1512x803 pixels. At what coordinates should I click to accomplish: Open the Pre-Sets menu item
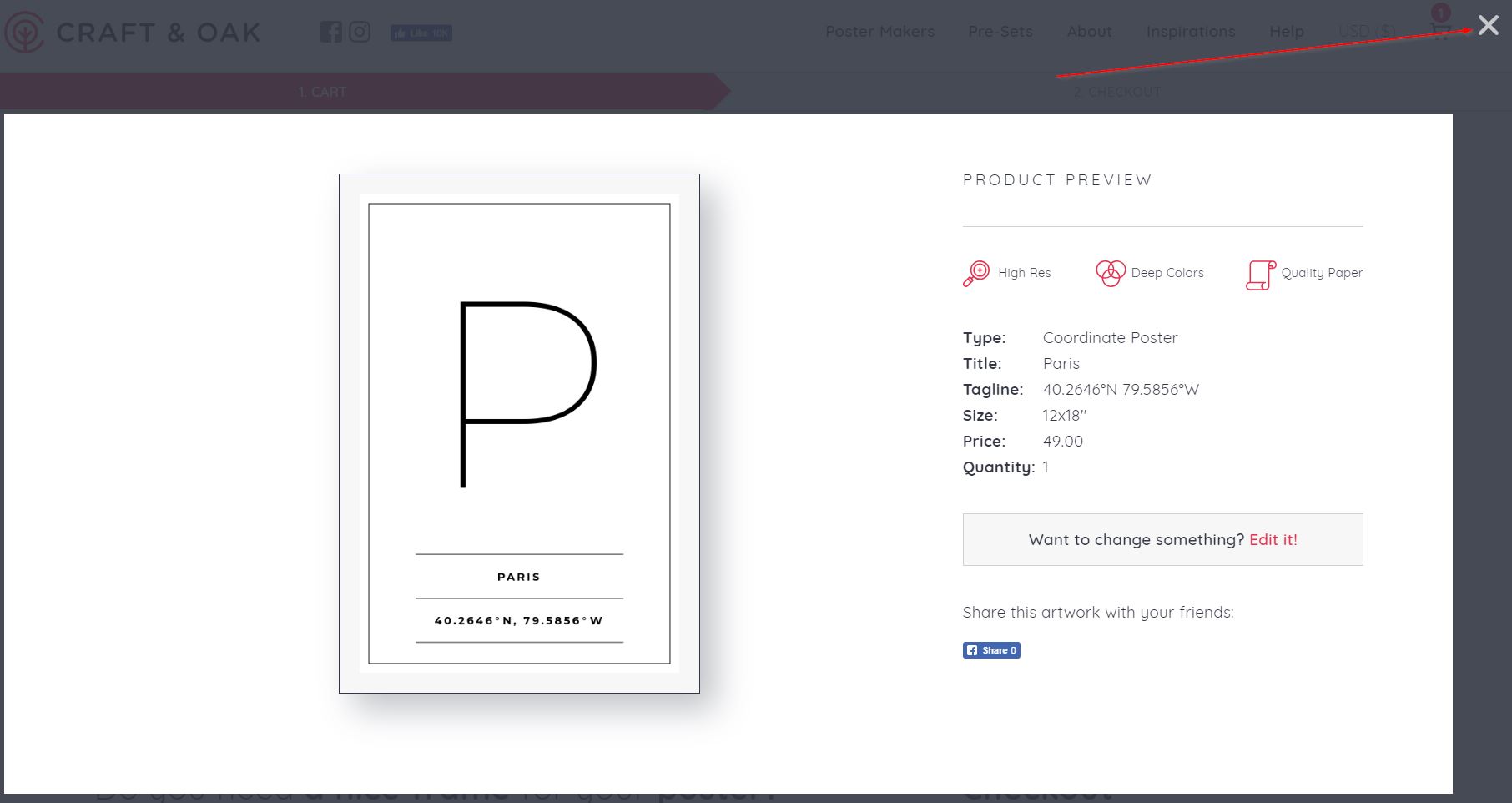[x=1000, y=32]
